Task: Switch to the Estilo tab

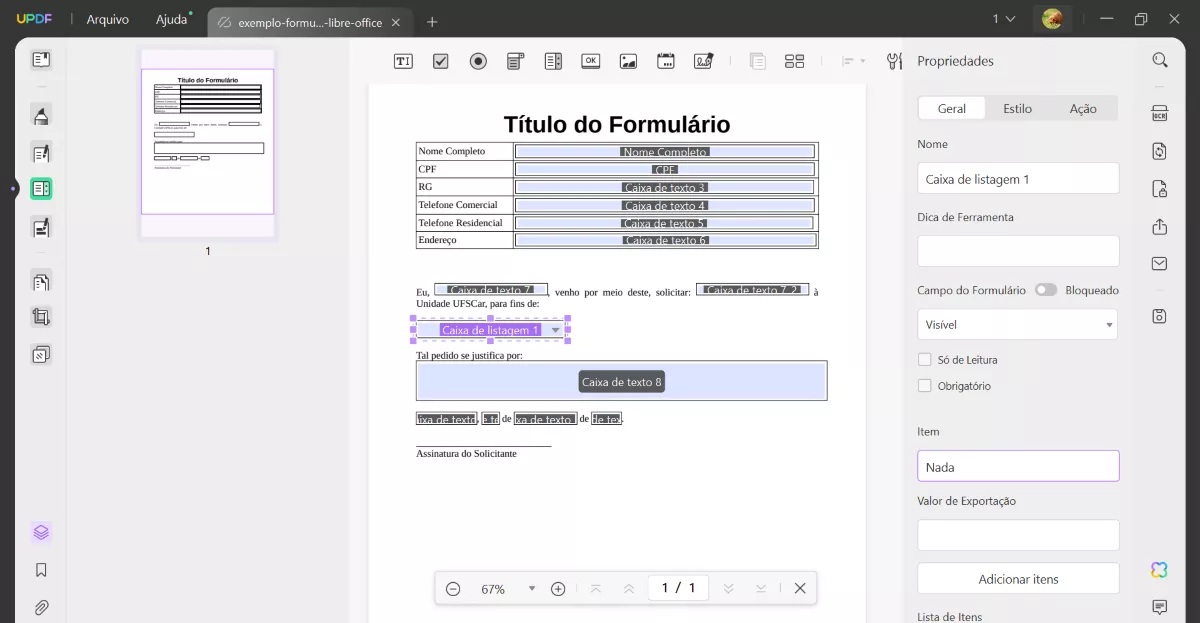Action: pos(1017,108)
